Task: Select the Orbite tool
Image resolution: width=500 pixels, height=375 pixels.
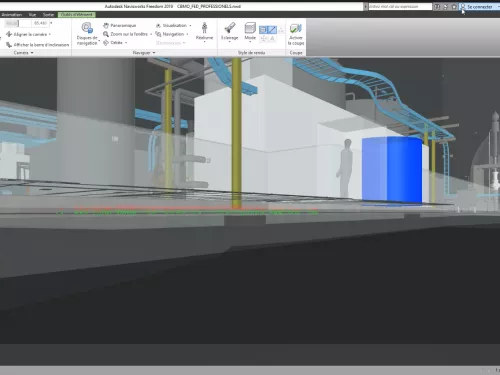Action: (x=113, y=43)
